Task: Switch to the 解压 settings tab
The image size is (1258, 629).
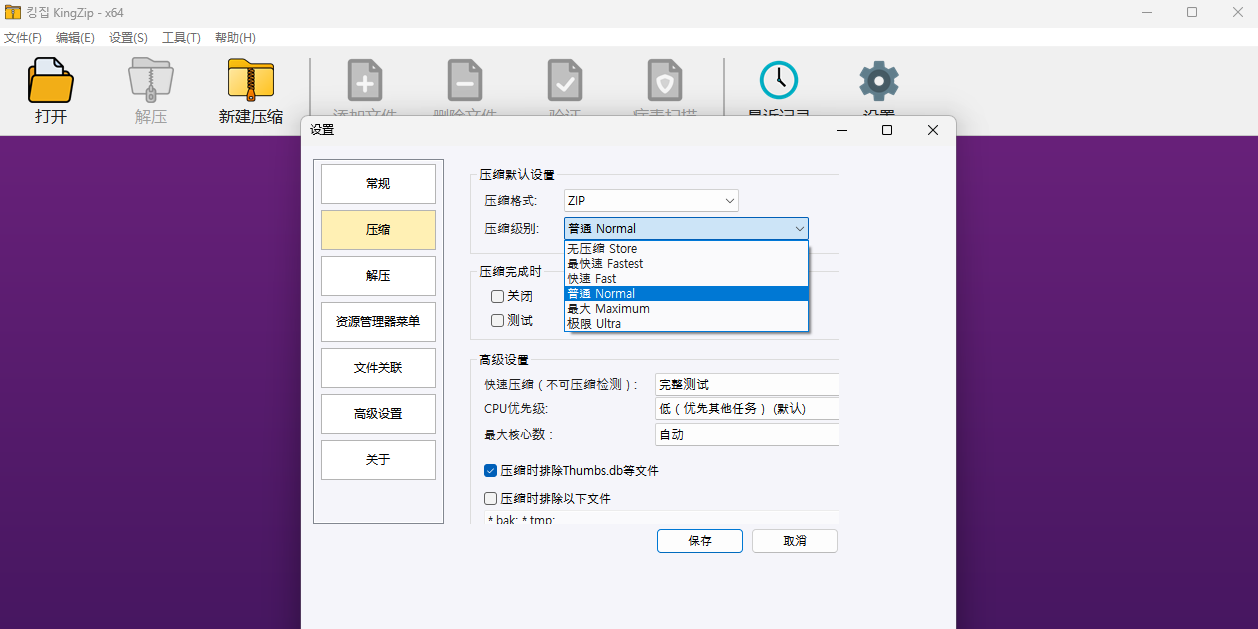Action: 378,276
